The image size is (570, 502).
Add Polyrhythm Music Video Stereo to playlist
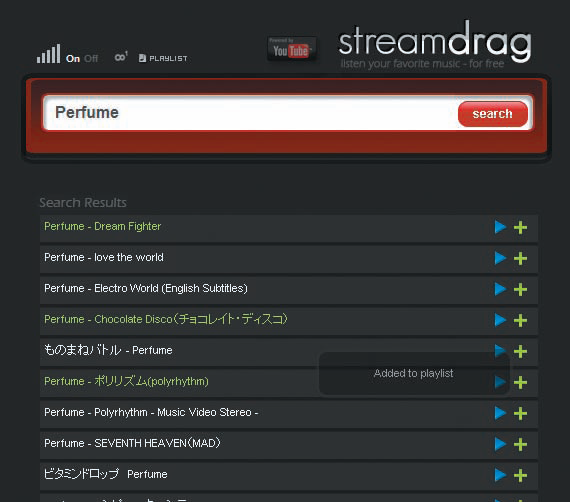pos(520,413)
